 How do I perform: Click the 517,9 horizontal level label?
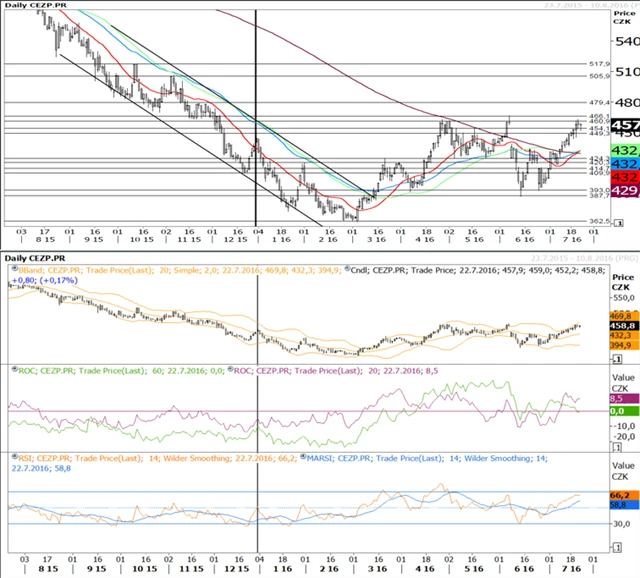[600, 64]
